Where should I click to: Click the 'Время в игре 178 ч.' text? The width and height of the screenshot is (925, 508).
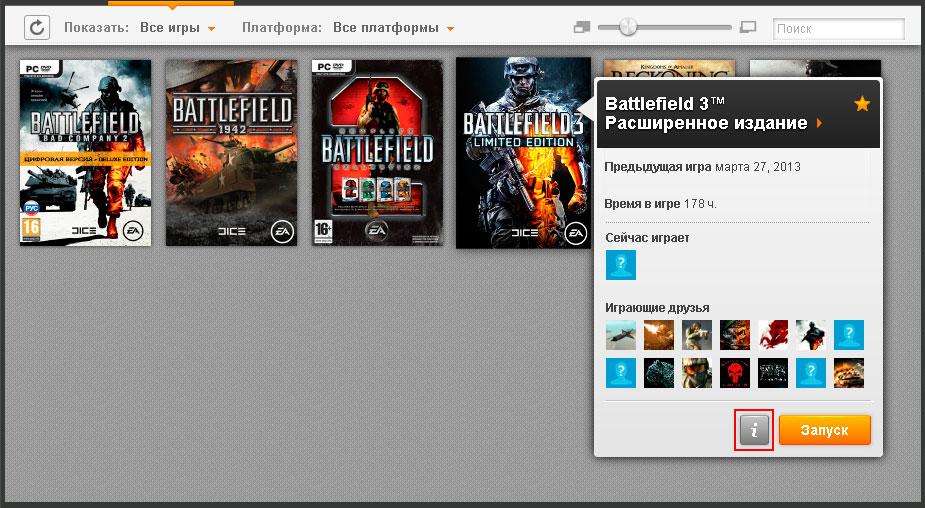[x=661, y=204]
